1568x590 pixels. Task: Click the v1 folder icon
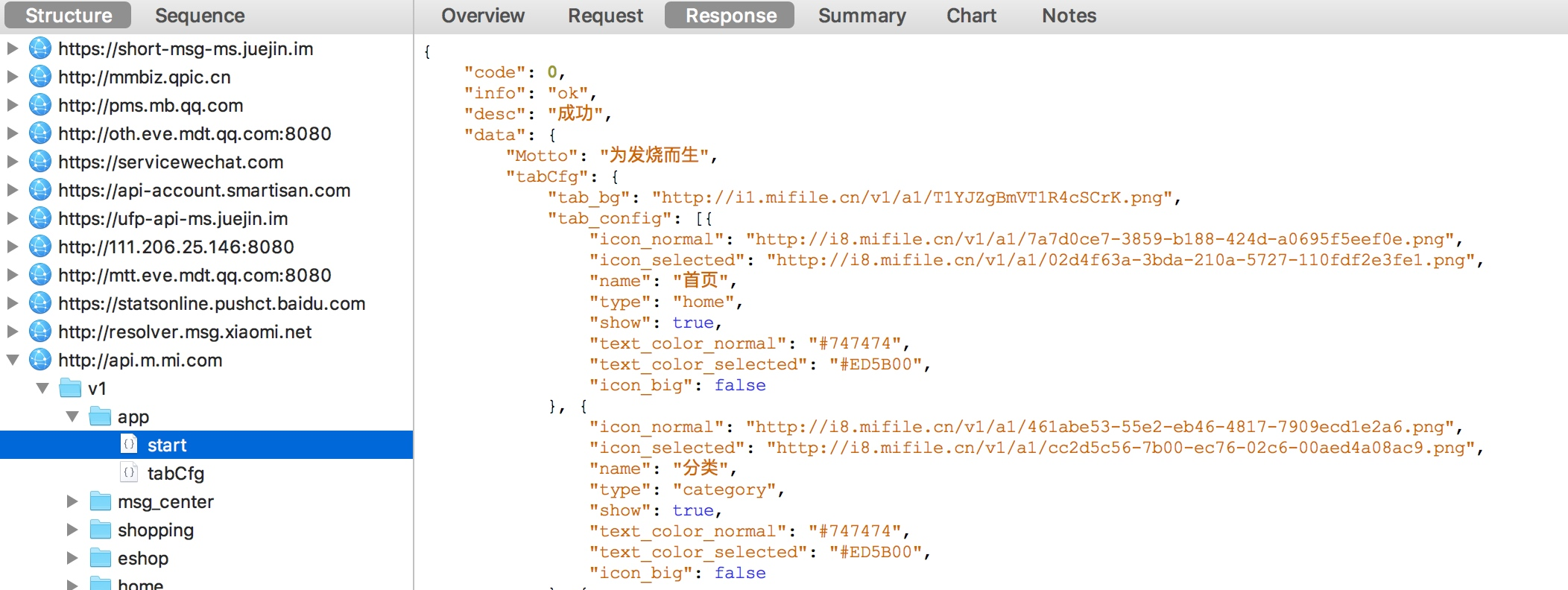[x=70, y=388]
